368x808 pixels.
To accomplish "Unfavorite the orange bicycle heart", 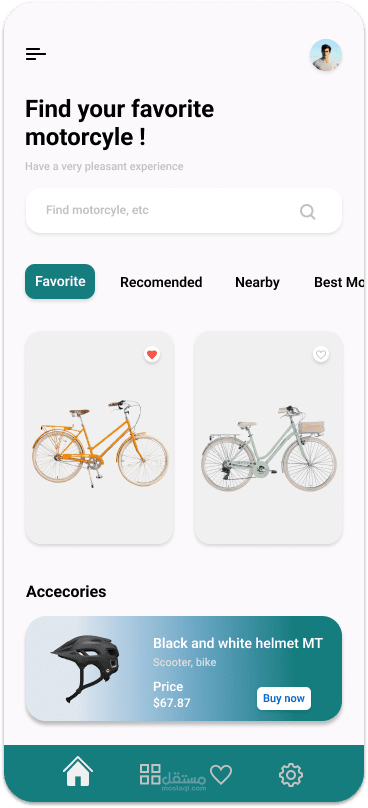I will click(x=152, y=355).
